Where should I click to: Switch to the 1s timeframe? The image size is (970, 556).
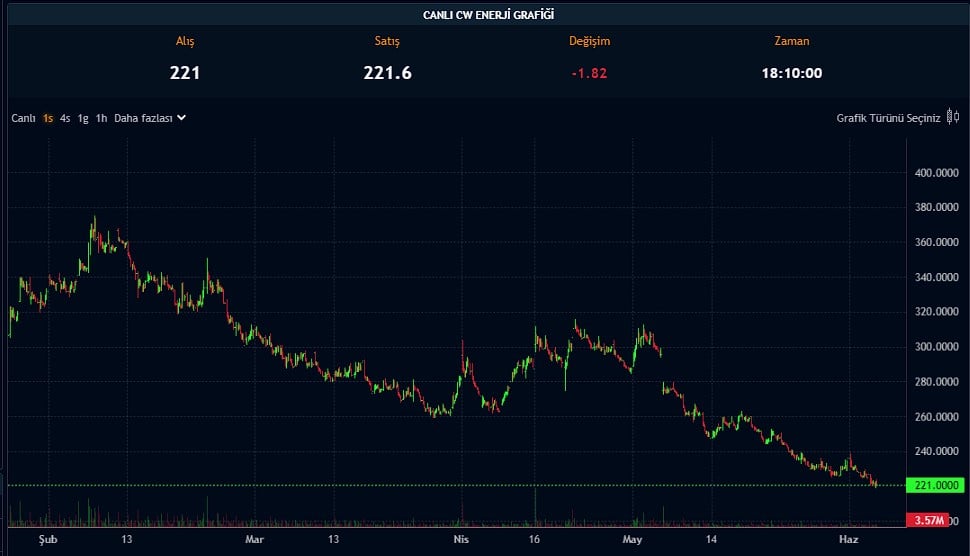pos(48,118)
